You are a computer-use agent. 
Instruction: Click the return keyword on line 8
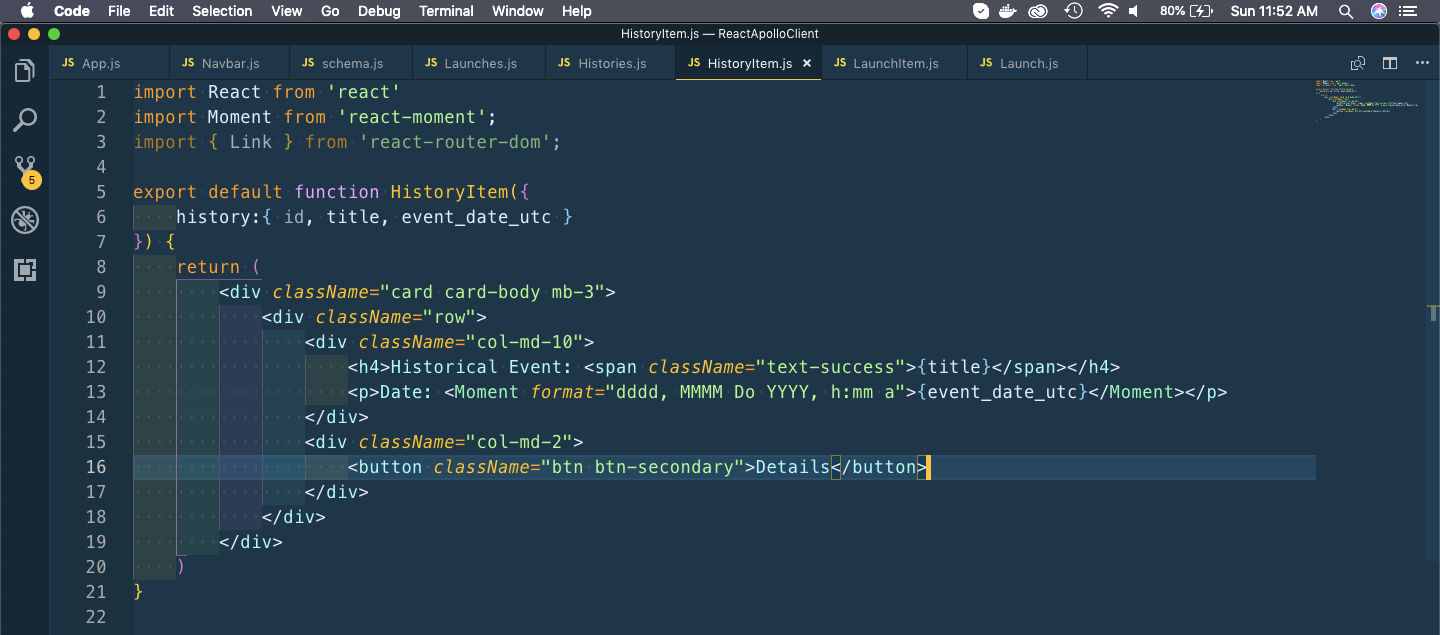[208, 267]
